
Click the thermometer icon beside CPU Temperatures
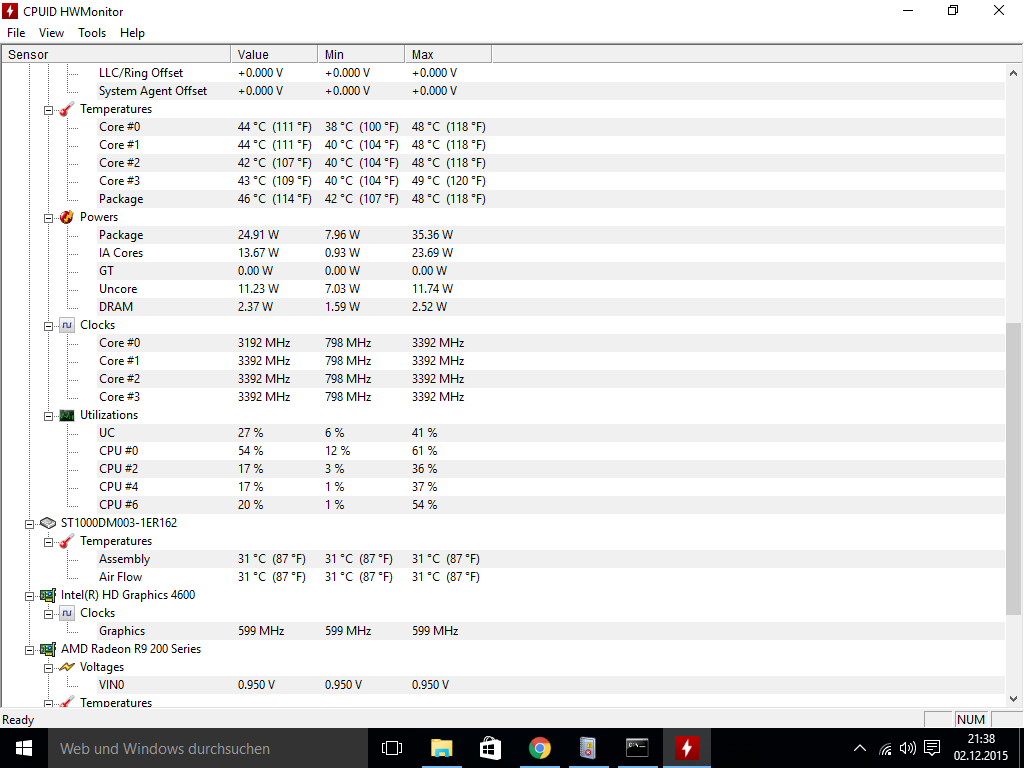pyautogui.click(x=67, y=109)
